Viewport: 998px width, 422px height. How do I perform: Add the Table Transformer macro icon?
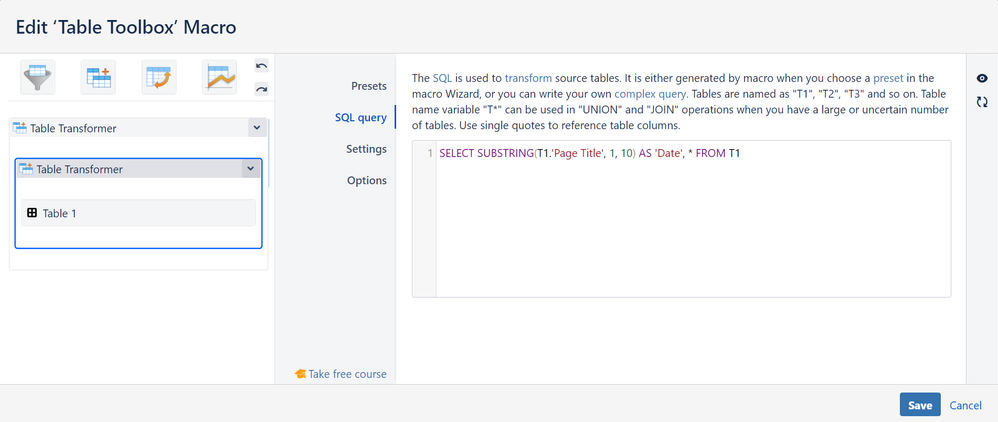(x=98, y=76)
